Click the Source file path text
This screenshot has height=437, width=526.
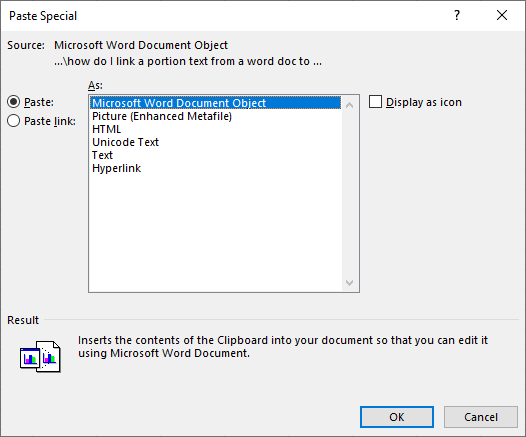point(188,61)
